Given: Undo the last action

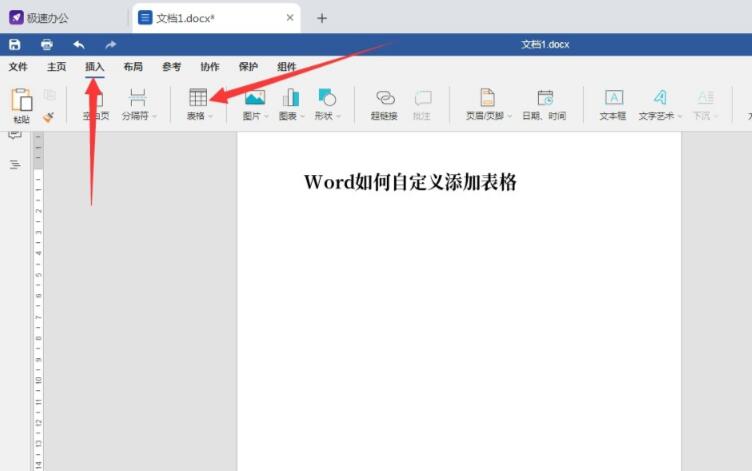Looking at the screenshot, I should coord(79,45).
